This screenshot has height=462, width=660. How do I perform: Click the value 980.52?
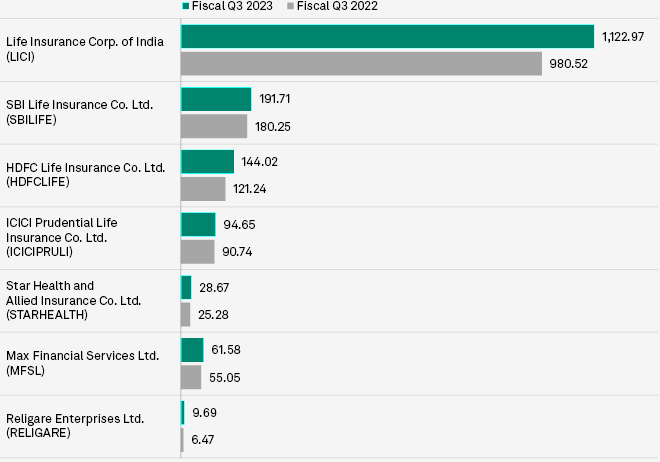tap(568, 64)
